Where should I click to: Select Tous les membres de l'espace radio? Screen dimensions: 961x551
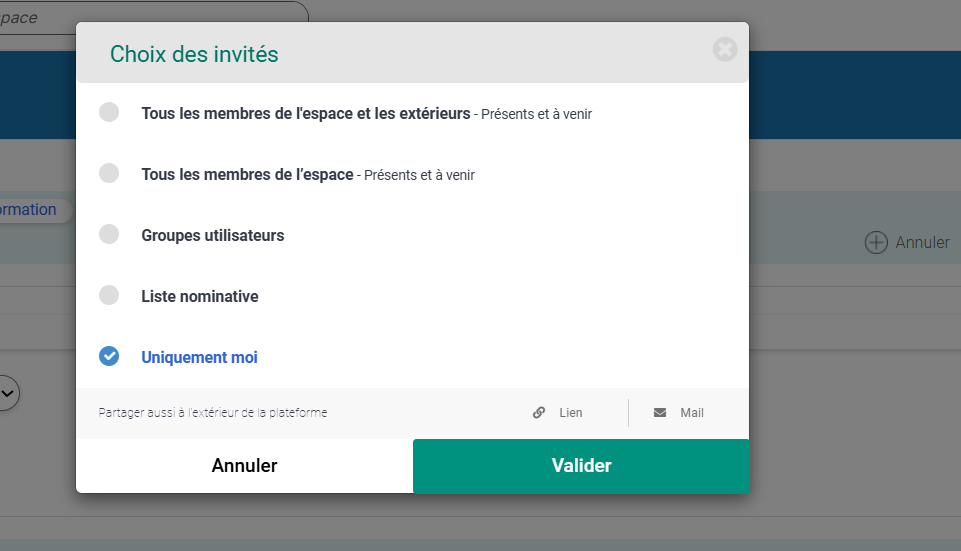click(x=109, y=173)
